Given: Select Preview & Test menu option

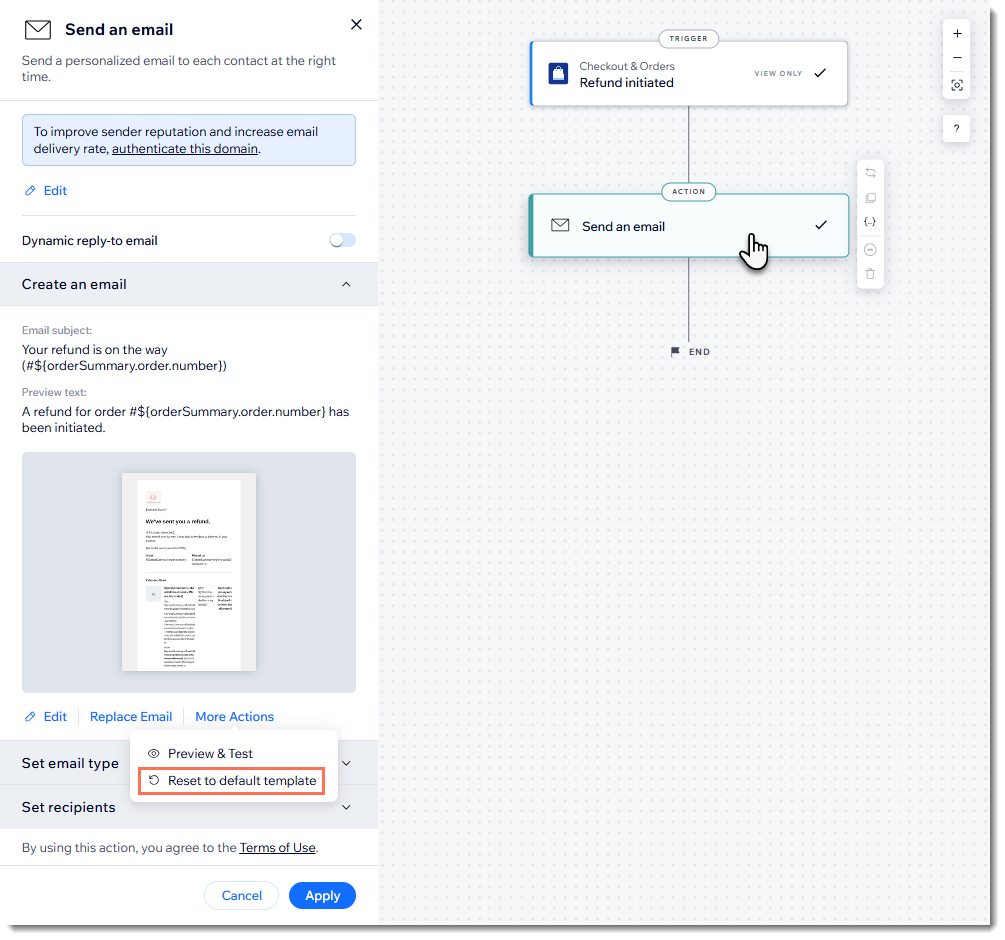Looking at the screenshot, I should (210, 754).
